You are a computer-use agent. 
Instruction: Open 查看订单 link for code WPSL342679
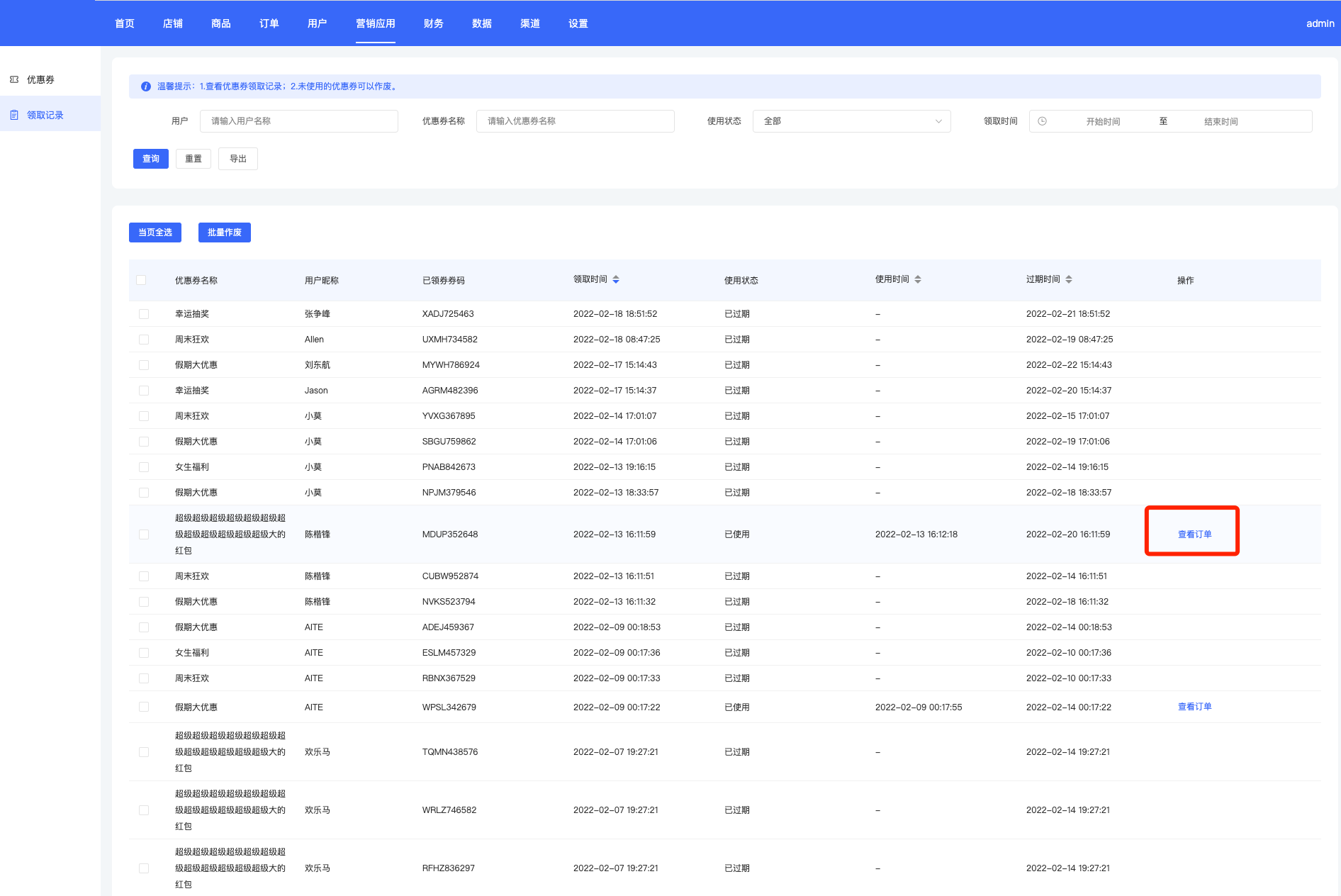tap(1194, 707)
